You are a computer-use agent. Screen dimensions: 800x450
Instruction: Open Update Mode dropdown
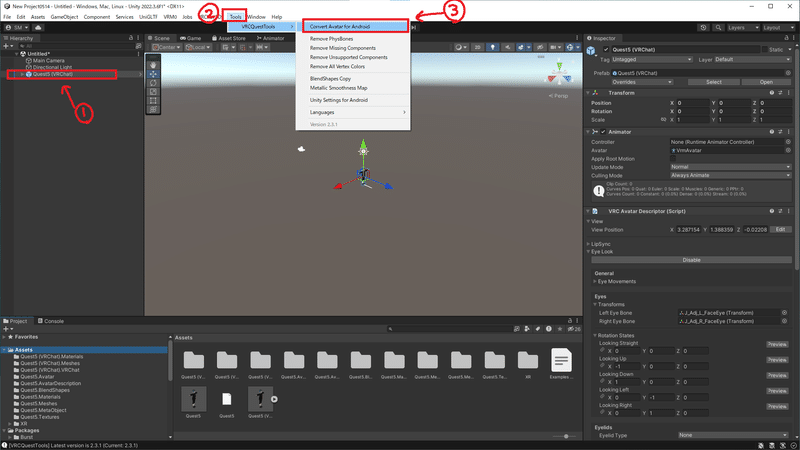coord(731,167)
